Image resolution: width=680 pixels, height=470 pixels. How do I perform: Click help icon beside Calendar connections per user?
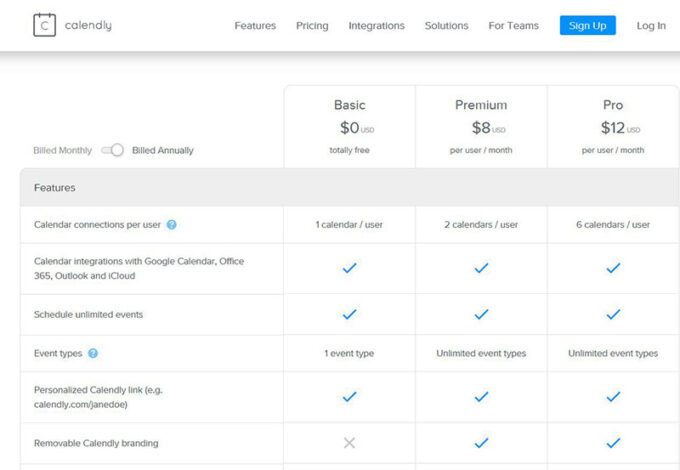click(x=172, y=225)
